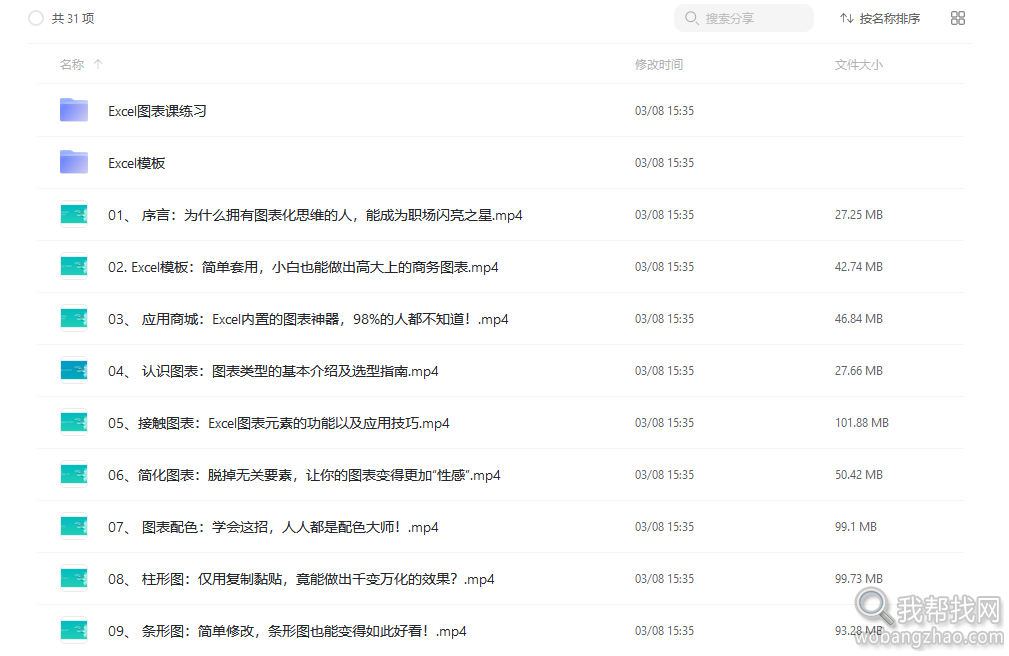1009x656 pixels.
Task: Click video icon for 02. Excel模板 file
Action: click(x=74, y=267)
